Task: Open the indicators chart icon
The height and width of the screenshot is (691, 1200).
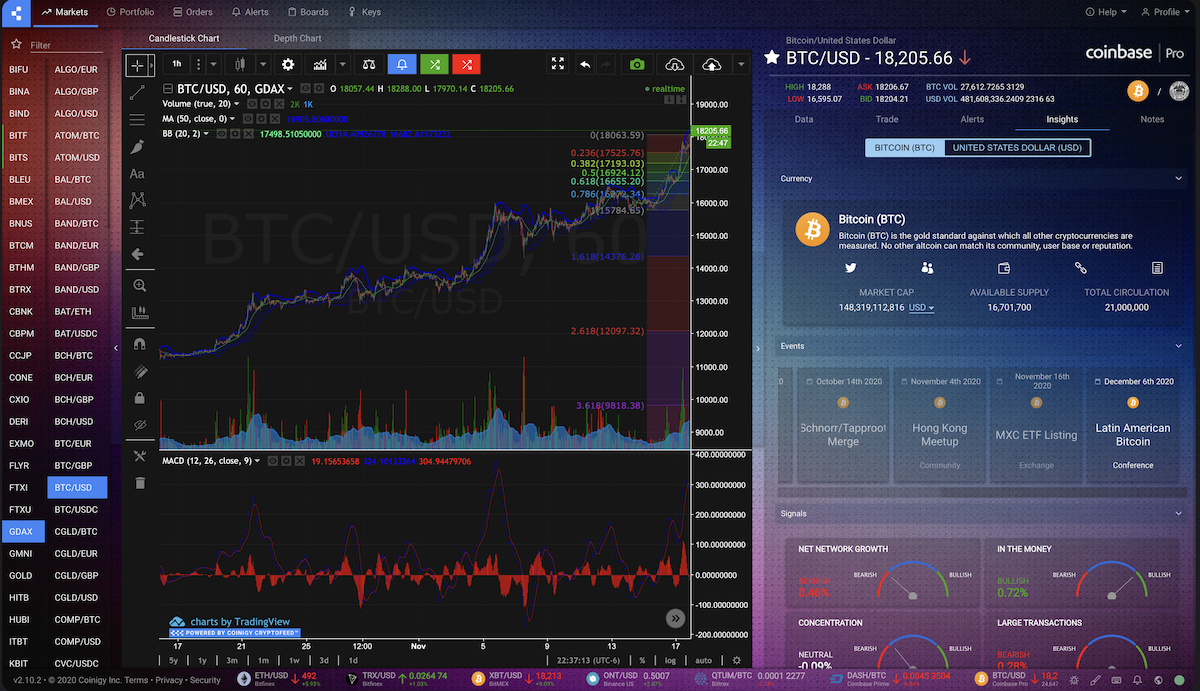Action: (320, 64)
